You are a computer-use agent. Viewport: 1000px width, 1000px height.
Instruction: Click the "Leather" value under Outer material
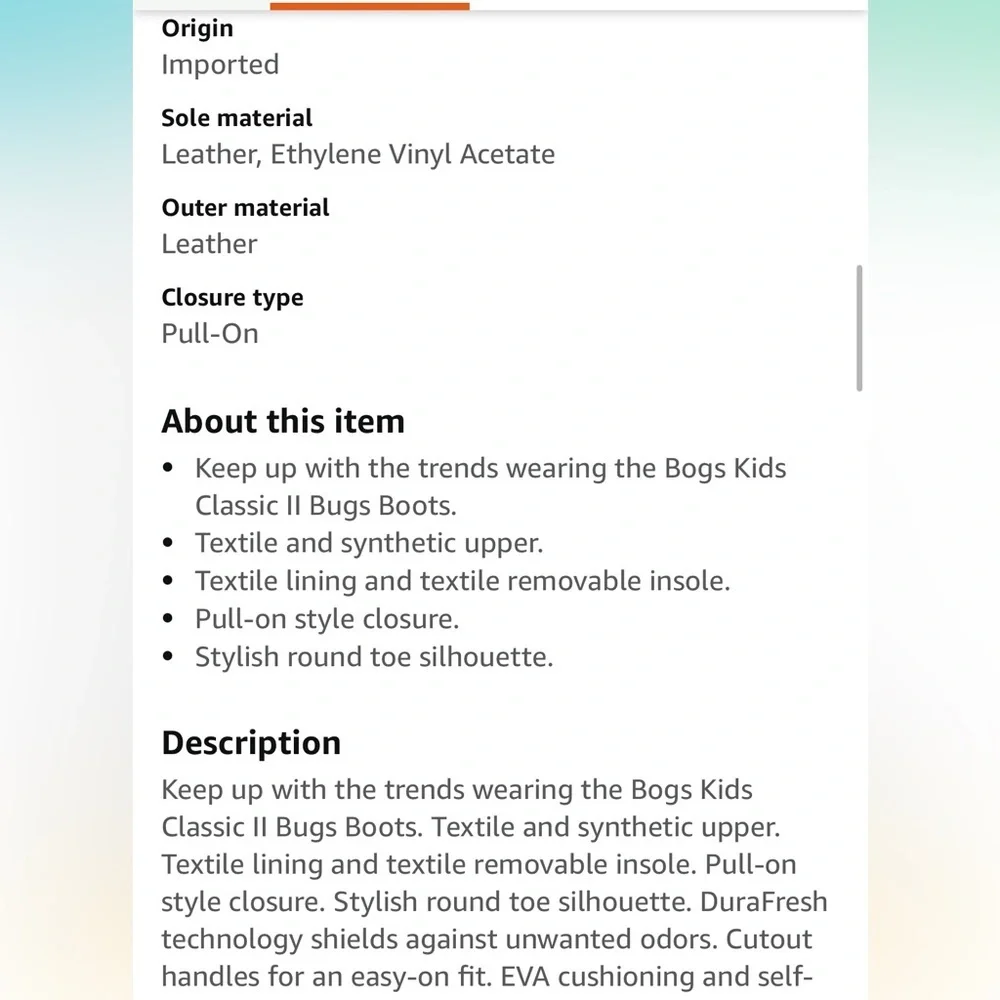209,244
